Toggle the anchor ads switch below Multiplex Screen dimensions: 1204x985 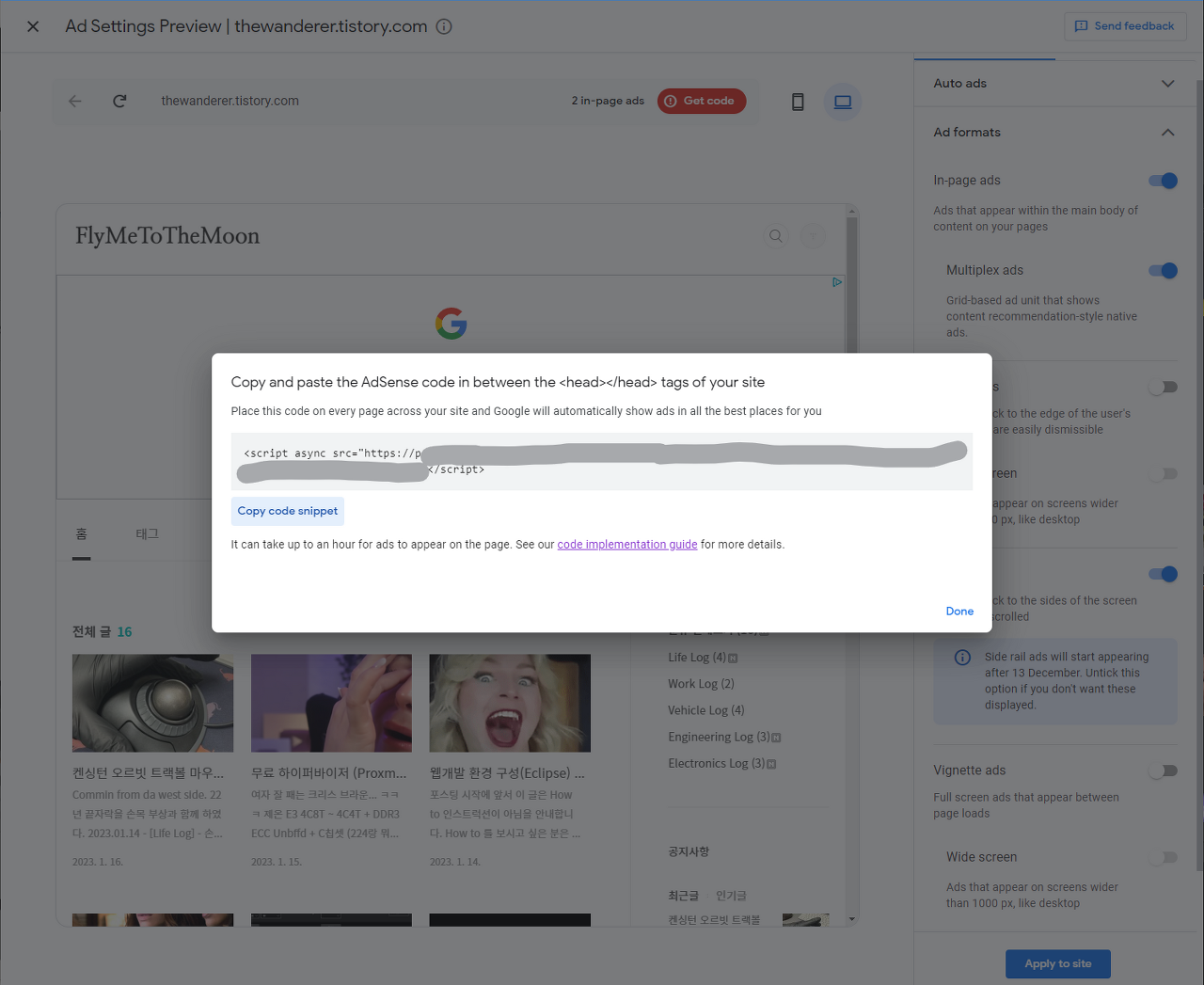coord(1164,388)
